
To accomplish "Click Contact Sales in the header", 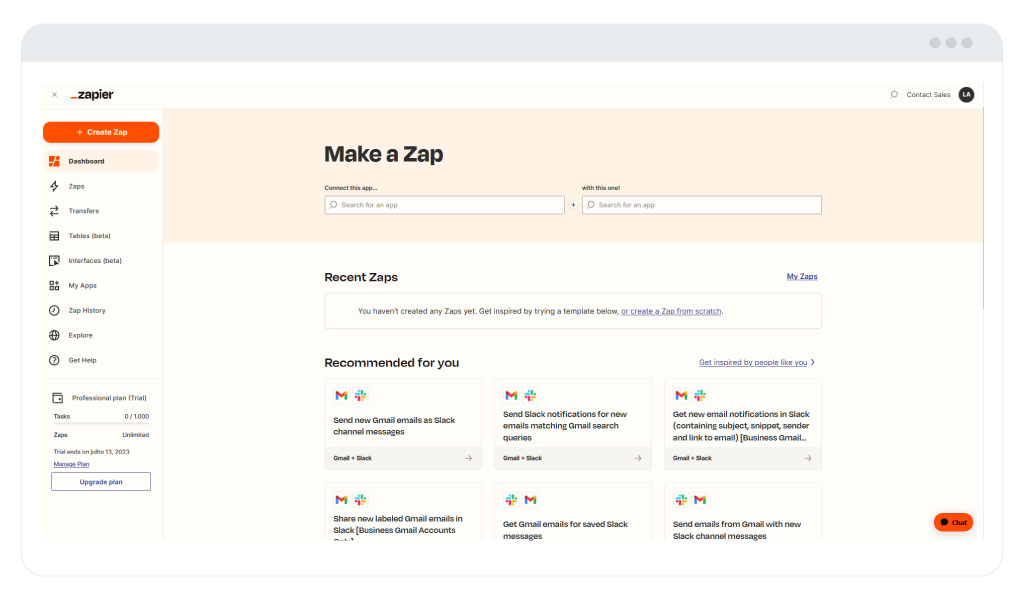I will point(928,95).
